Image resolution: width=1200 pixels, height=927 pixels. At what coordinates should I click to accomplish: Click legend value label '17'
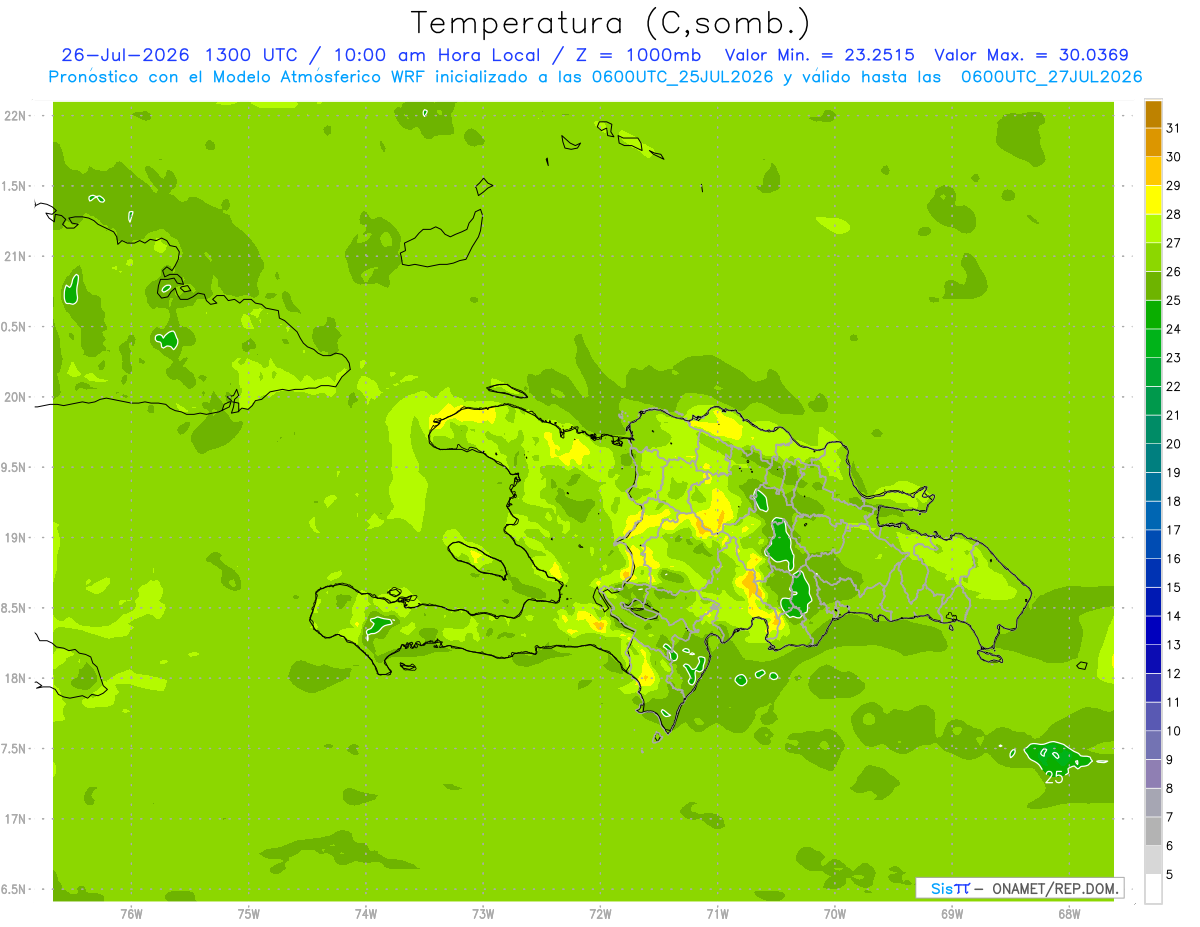[x=1173, y=530]
